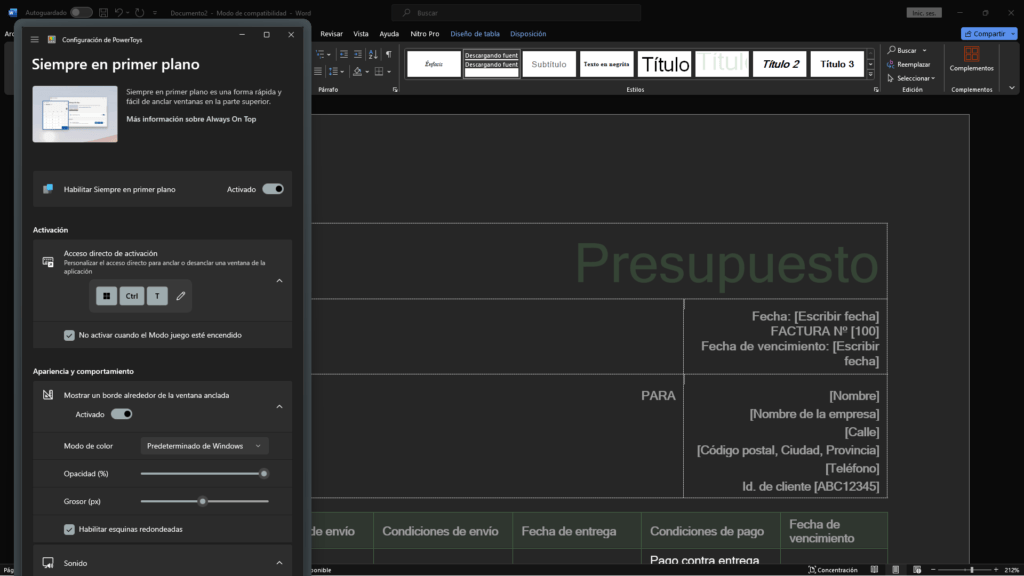Viewport: 1024px width, 576px height.
Task: Open the Estilos pane launcher
Action: pyautogui.click(x=876, y=89)
